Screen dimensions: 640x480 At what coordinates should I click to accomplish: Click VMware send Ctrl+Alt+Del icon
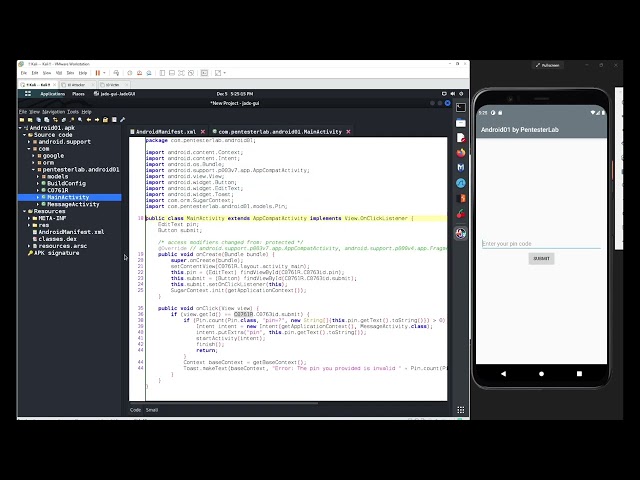116,73
